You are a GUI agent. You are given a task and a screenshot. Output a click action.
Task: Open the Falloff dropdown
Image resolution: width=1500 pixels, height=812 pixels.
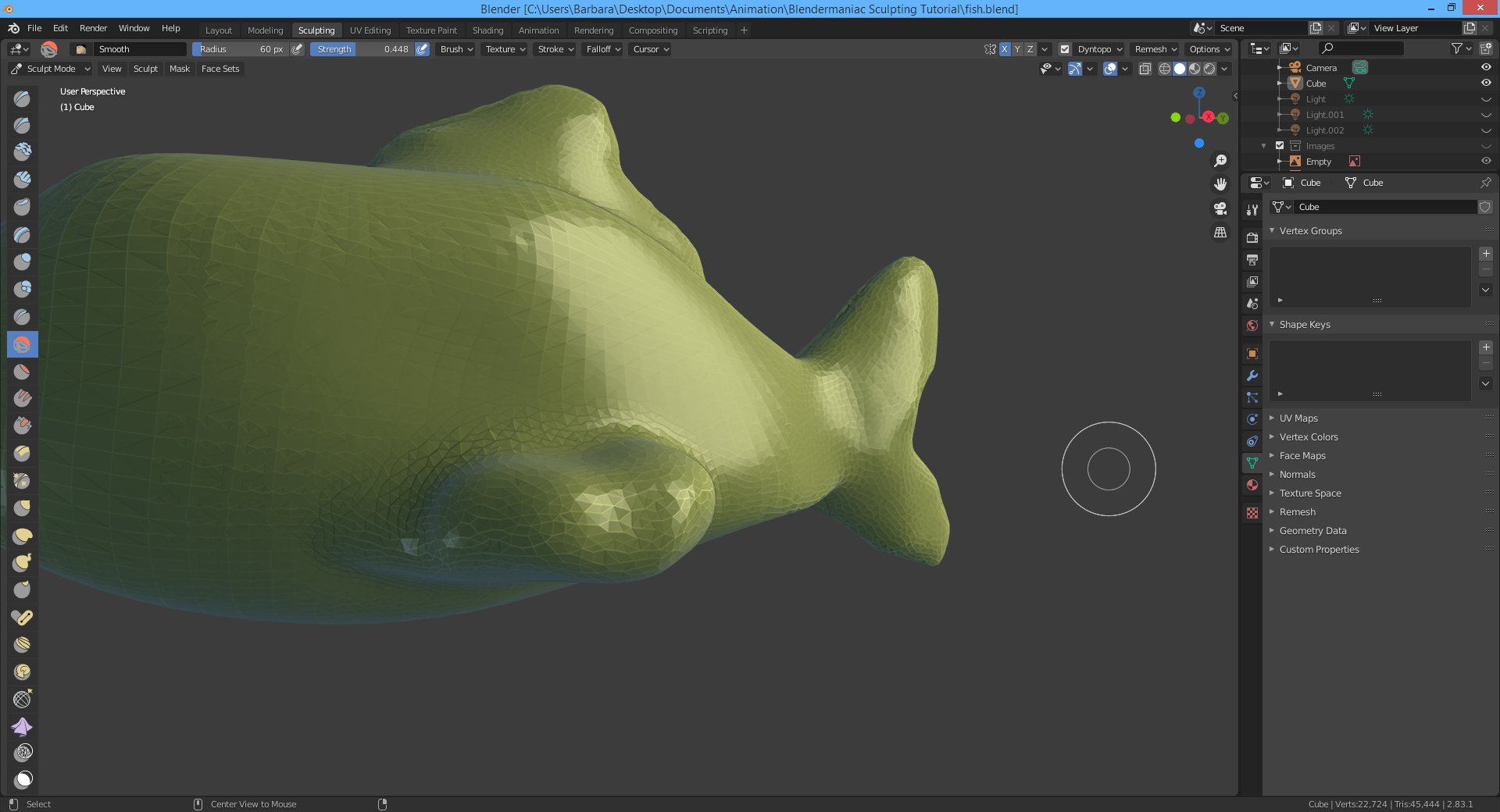(x=603, y=49)
